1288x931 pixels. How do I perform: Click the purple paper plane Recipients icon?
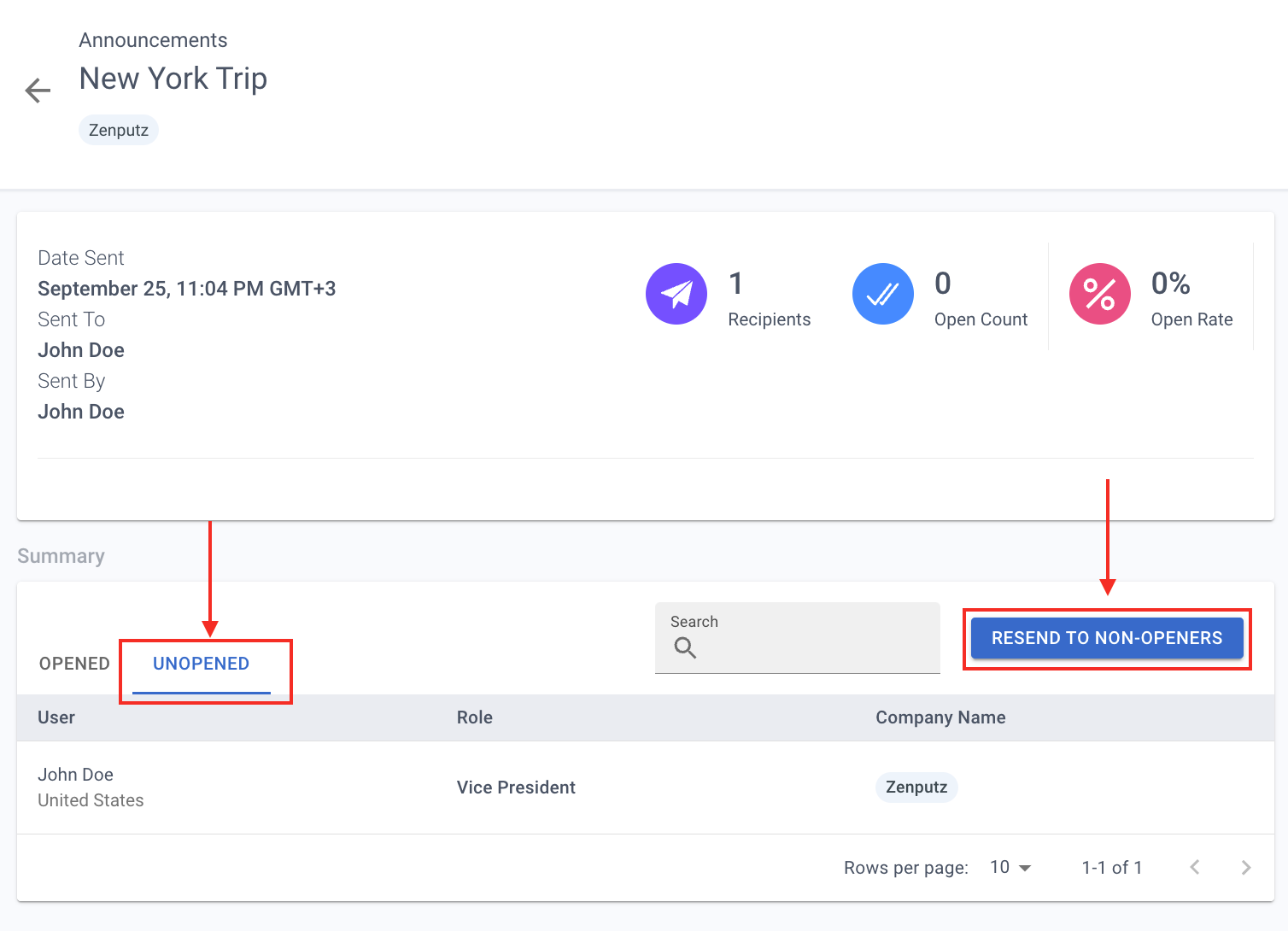[676, 294]
